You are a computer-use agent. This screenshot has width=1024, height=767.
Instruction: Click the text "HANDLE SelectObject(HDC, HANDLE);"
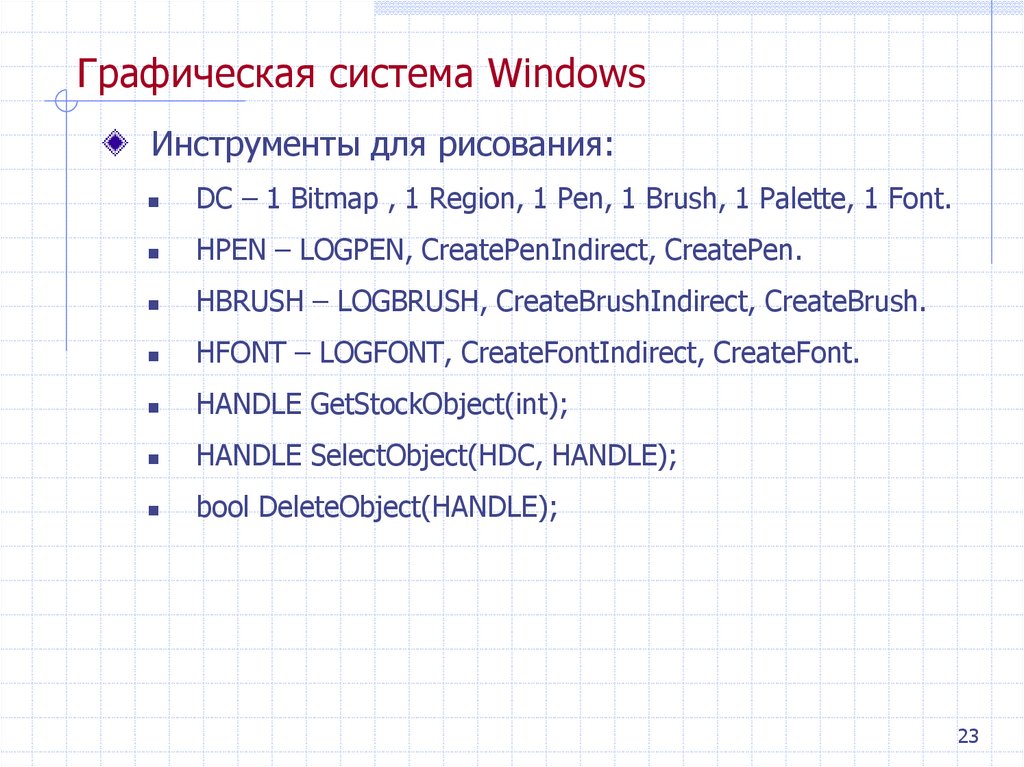pyautogui.click(x=436, y=456)
